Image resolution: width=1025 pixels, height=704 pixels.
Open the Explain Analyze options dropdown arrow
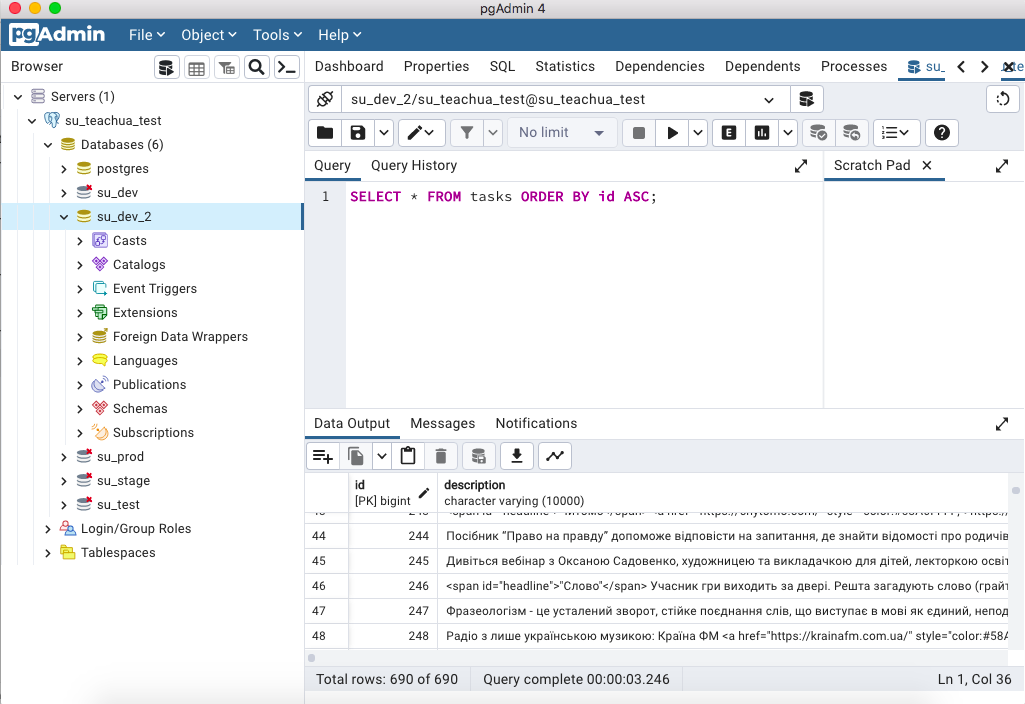click(788, 133)
